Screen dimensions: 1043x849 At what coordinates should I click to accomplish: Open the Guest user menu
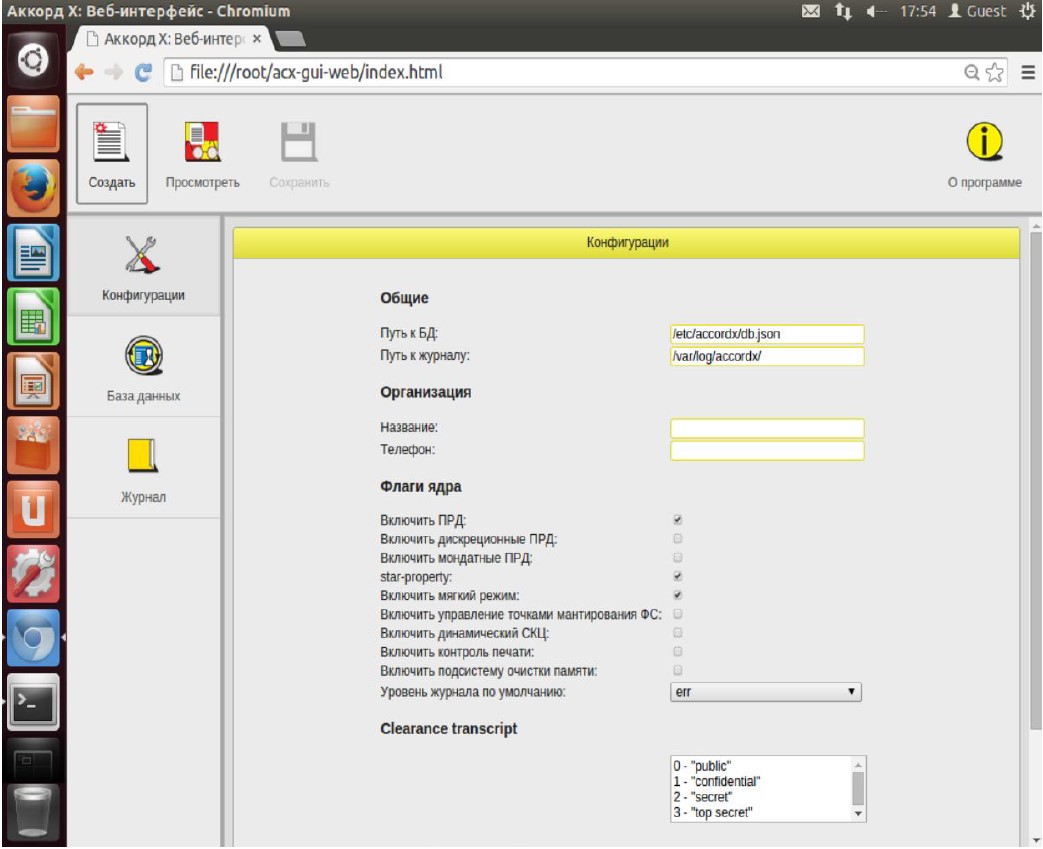click(x=977, y=11)
